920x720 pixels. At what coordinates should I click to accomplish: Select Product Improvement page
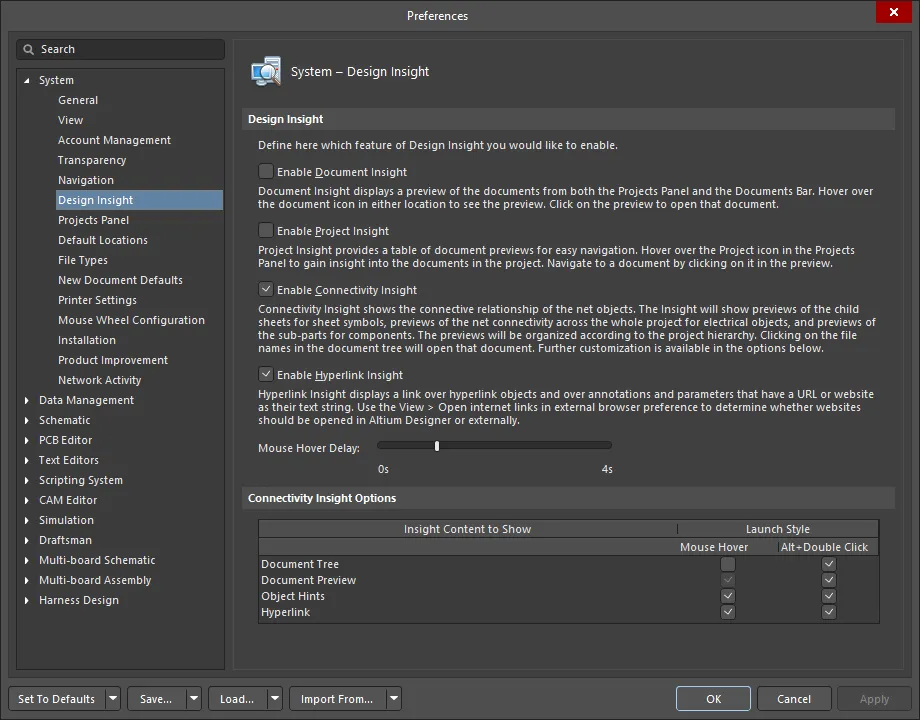113,360
